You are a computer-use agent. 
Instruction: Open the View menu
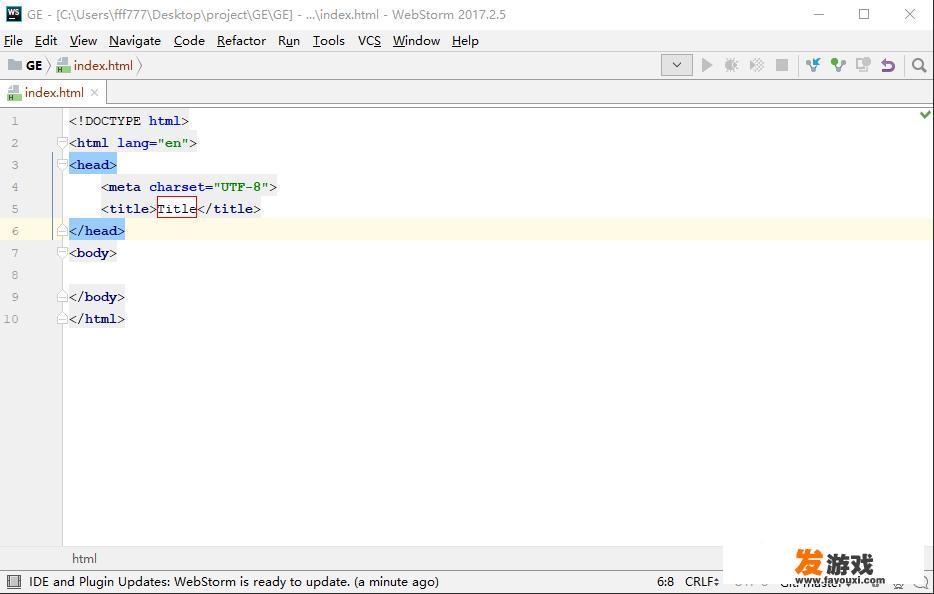[x=83, y=41]
